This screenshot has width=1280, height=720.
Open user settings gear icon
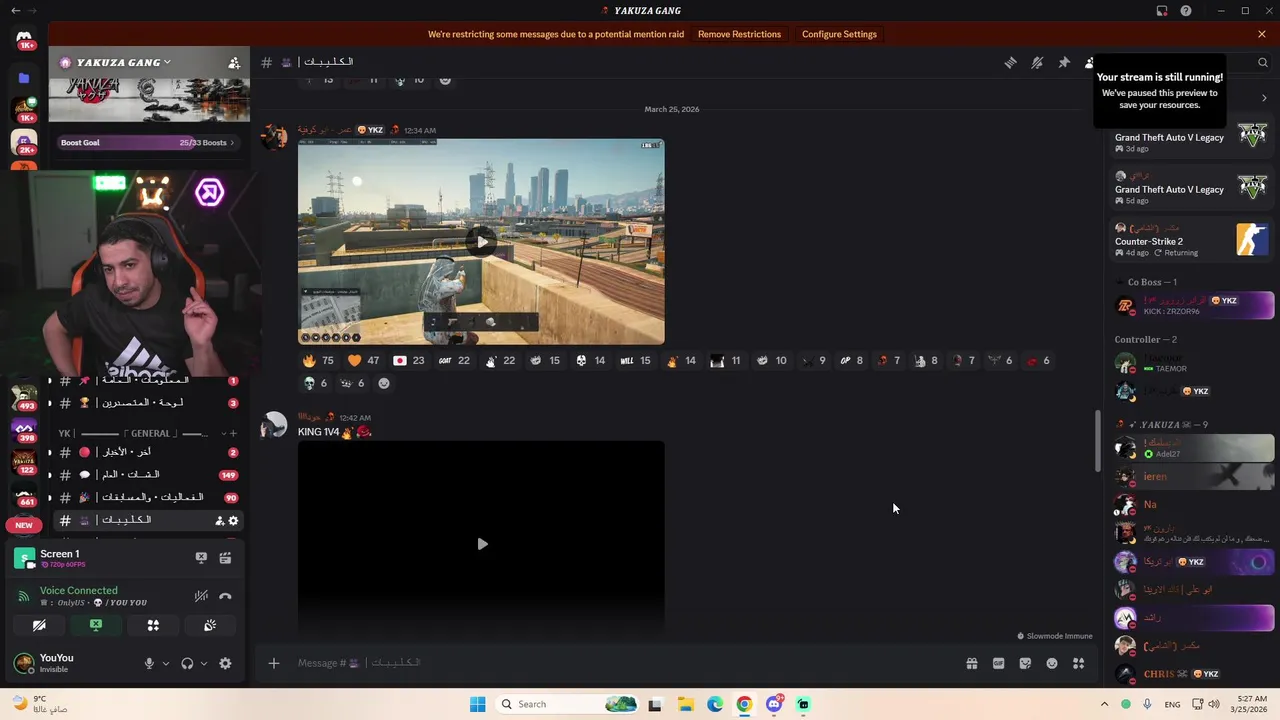[225, 663]
